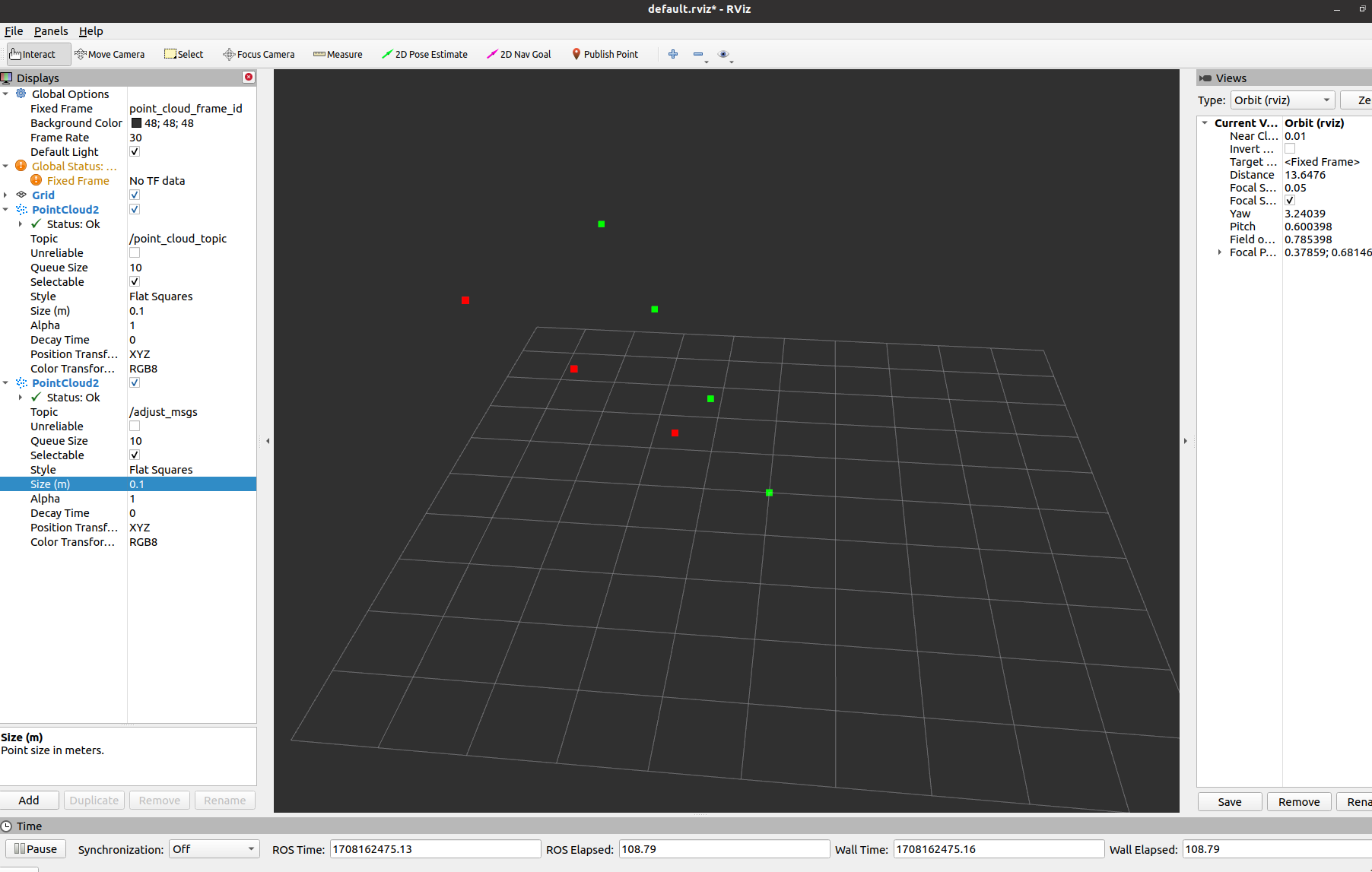
Task: Activate the Move Camera tool
Action: [x=110, y=54]
